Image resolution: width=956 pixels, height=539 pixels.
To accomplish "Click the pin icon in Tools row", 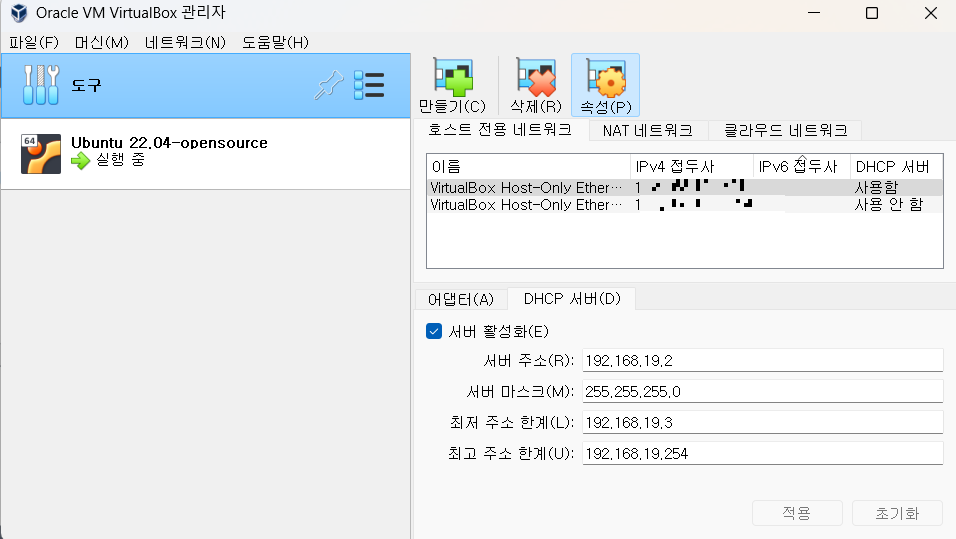I will tap(329, 85).
